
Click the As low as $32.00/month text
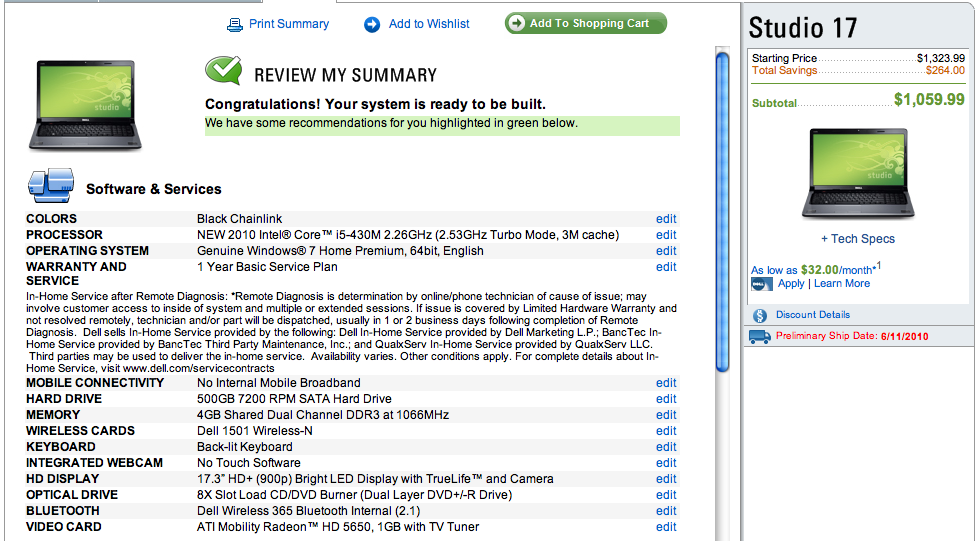click(816, 269)
